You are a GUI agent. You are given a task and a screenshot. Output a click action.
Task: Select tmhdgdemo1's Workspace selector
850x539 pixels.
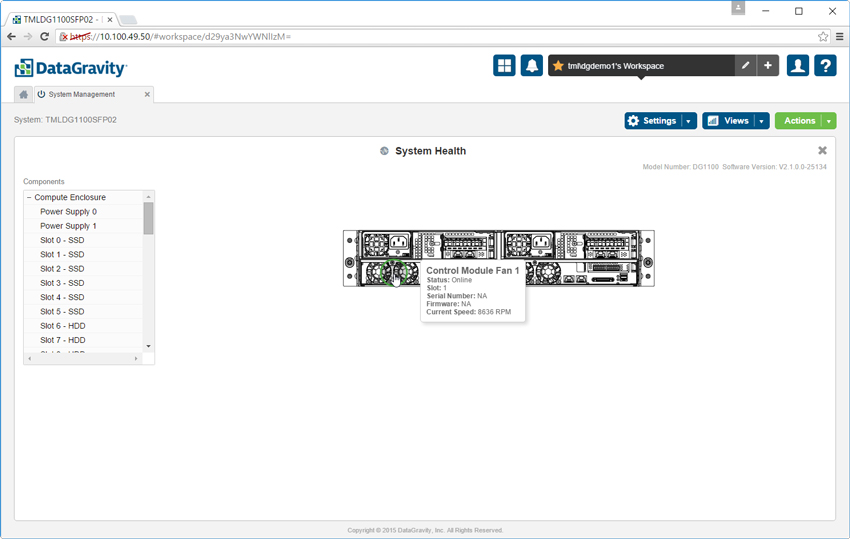tap(641, 66)
